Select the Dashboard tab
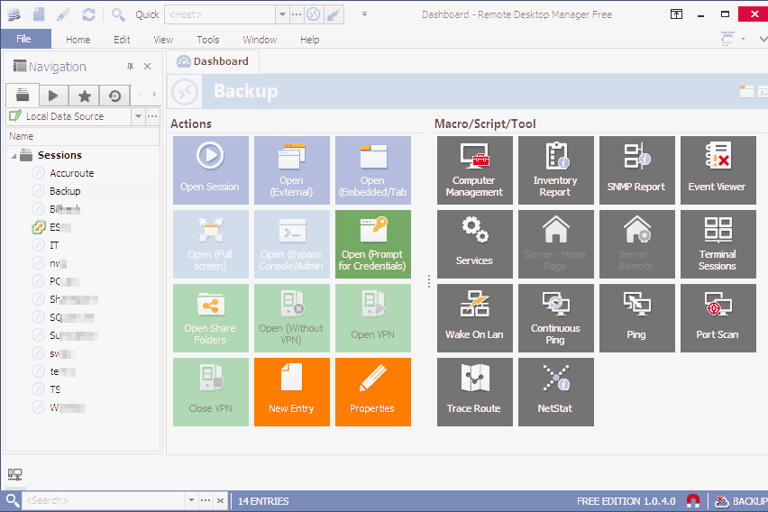The height and width of the screenshot is (512, 768). (213, 61)
